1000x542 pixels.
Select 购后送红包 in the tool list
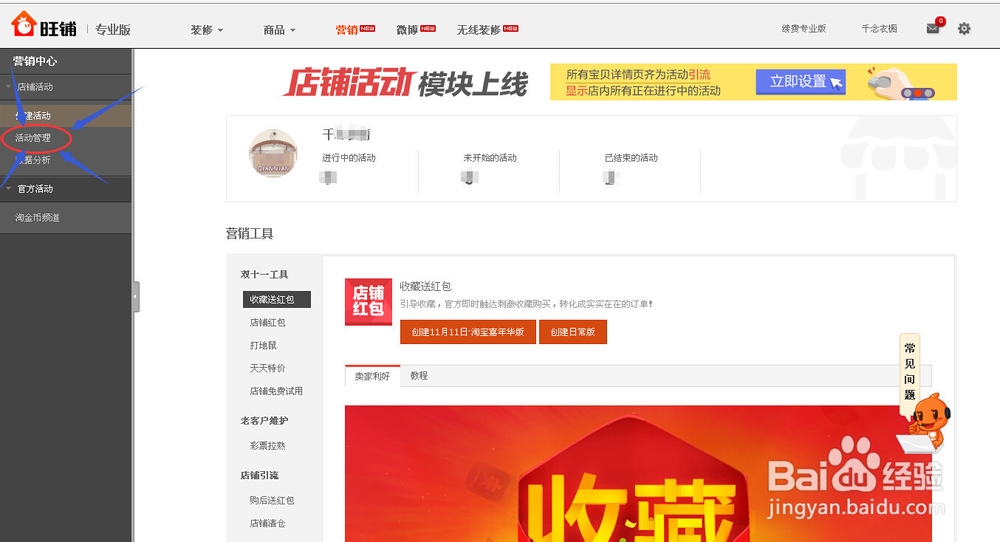point(272,501)
